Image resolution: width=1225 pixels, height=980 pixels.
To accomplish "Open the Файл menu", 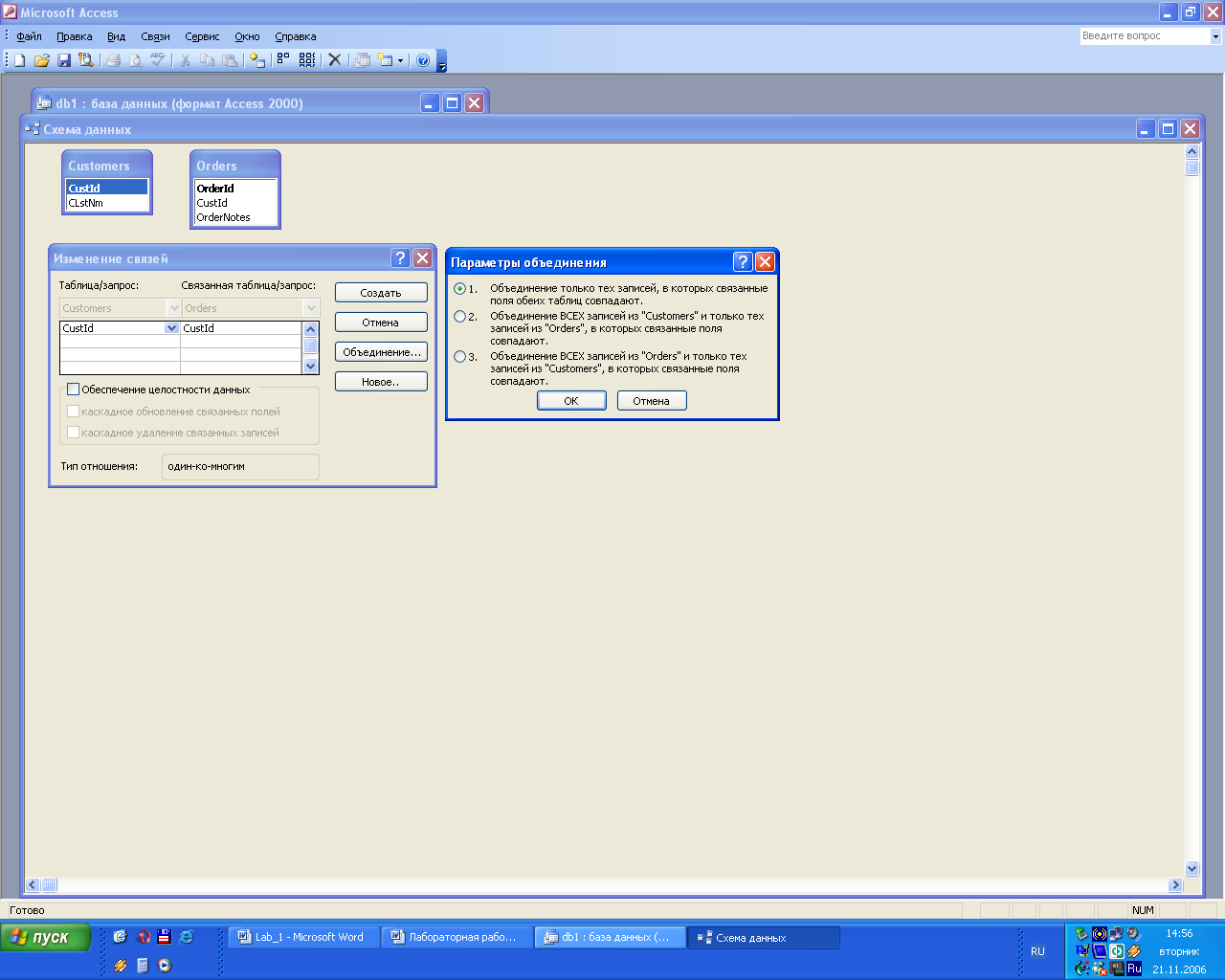I will [29, 36].
